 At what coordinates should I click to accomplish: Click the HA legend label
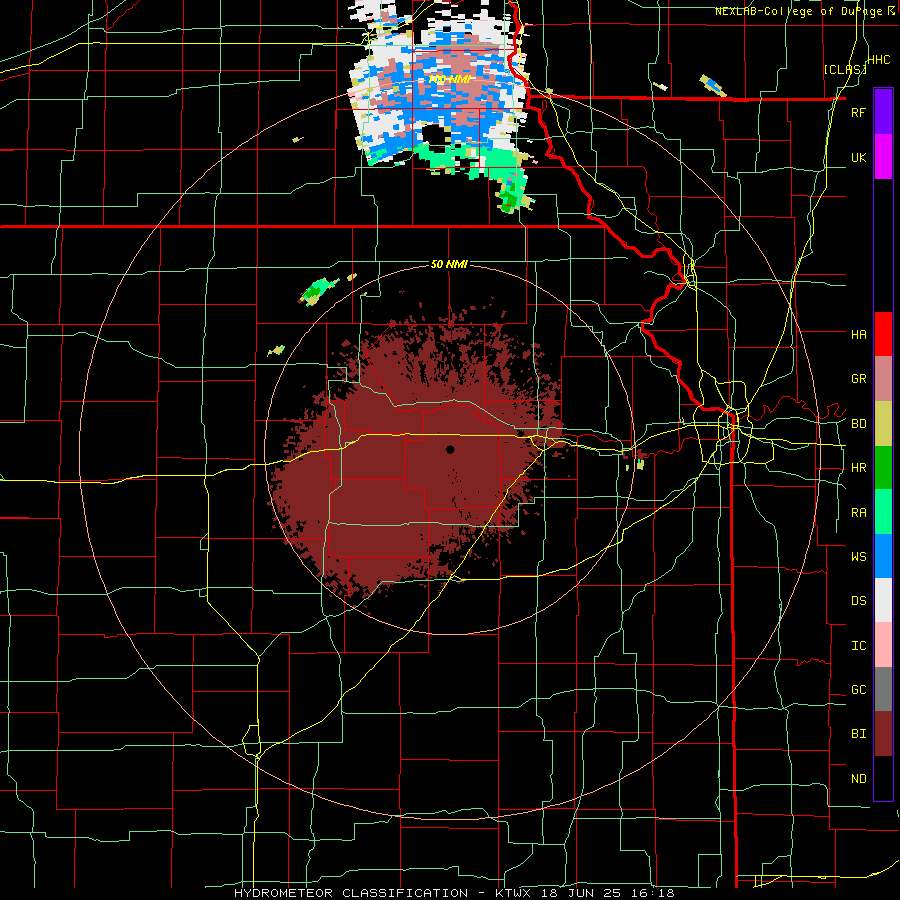[x=858, y=335]
